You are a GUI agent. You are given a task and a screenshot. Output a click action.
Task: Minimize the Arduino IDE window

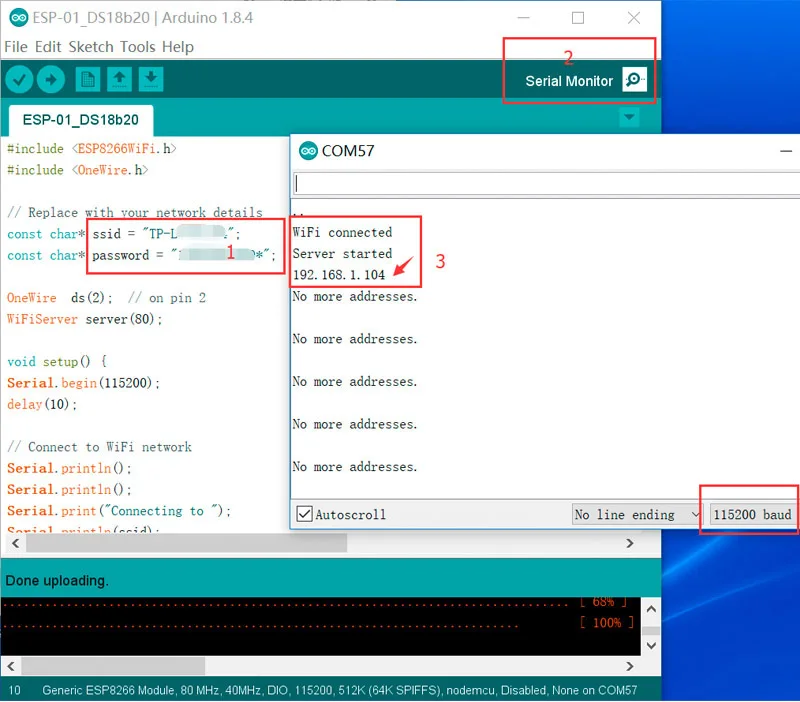point(523,18)
